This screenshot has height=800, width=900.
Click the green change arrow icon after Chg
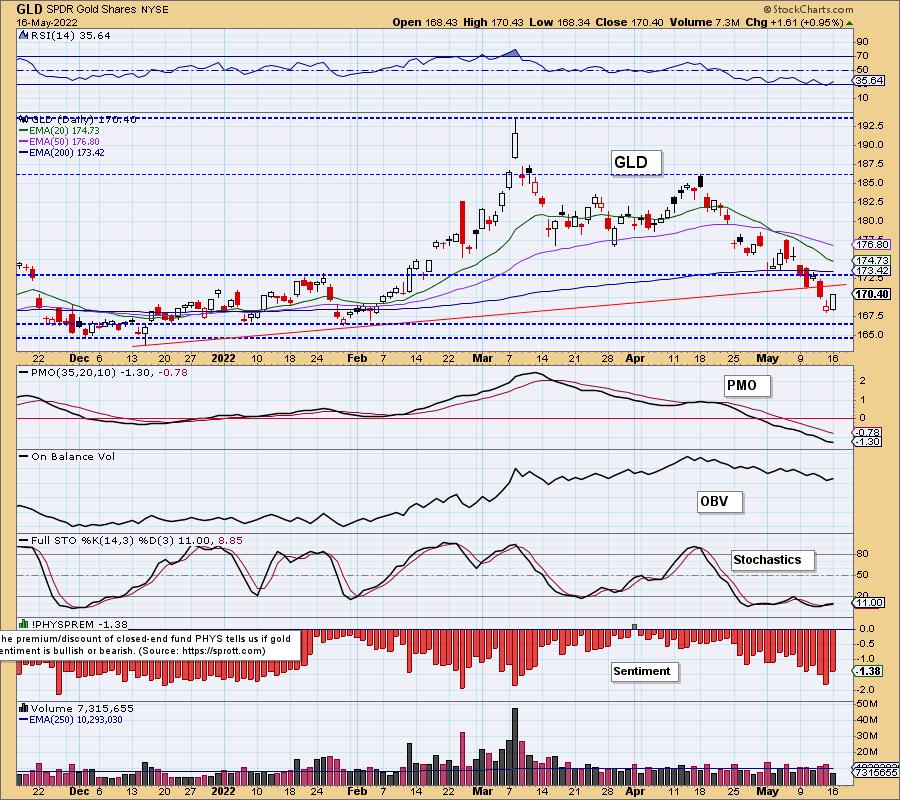point(849,24)
